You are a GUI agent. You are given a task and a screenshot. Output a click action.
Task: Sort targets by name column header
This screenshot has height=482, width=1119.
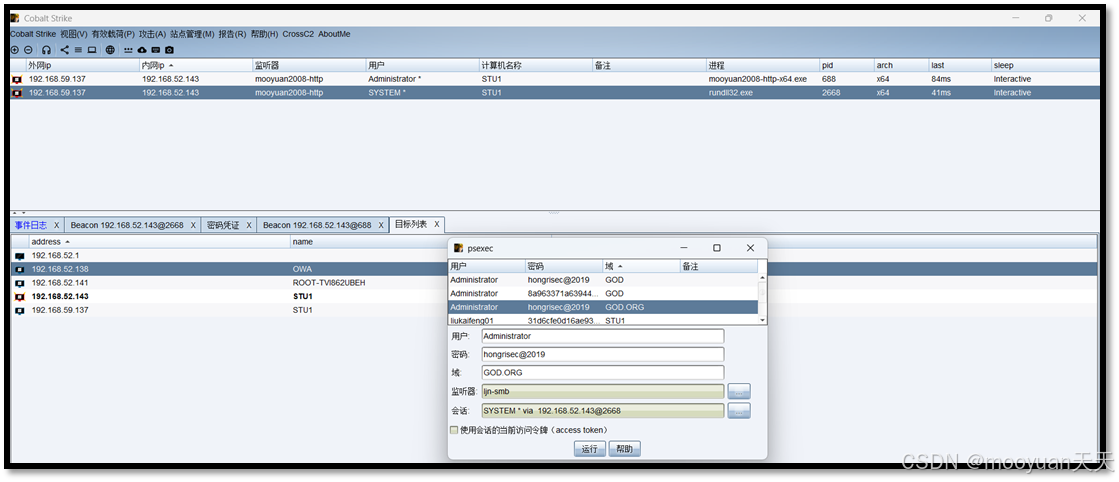pyautogui.click(x=420, y=242)
